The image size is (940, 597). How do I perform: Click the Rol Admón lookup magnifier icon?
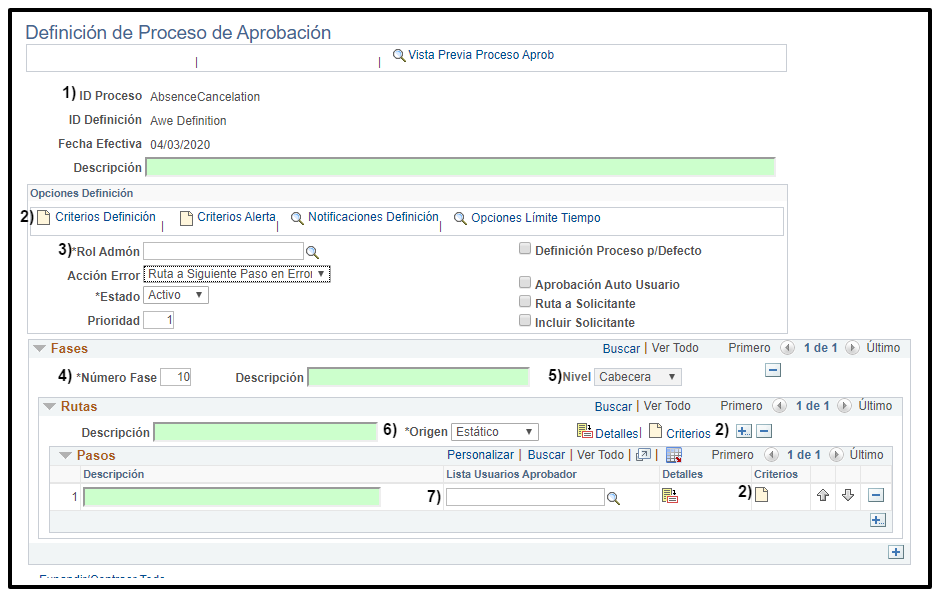[312, 252]
